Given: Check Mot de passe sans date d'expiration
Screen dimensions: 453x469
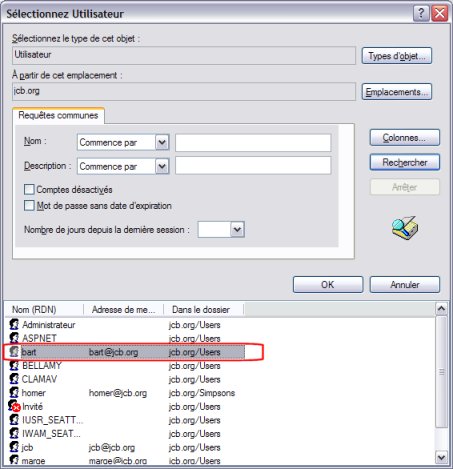Looking at the screenshot, I should click(29, 205).
